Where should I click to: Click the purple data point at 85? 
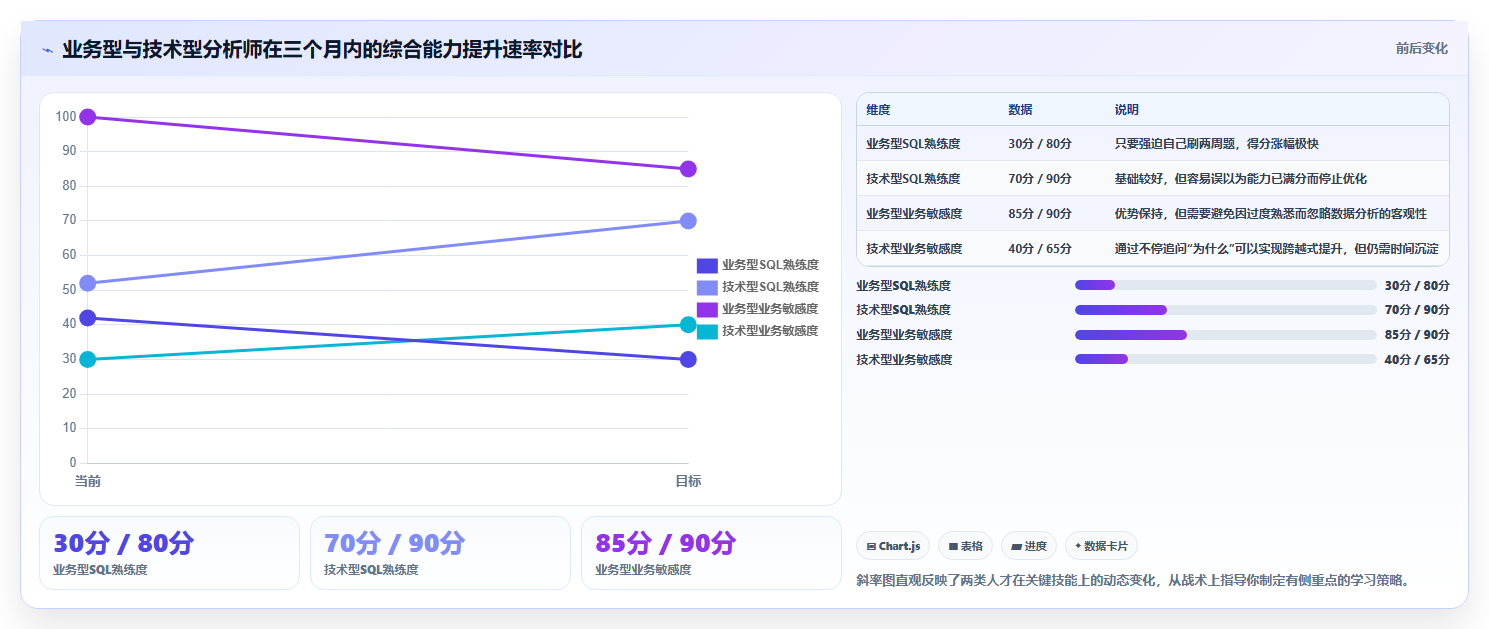(x=688, y=169)
